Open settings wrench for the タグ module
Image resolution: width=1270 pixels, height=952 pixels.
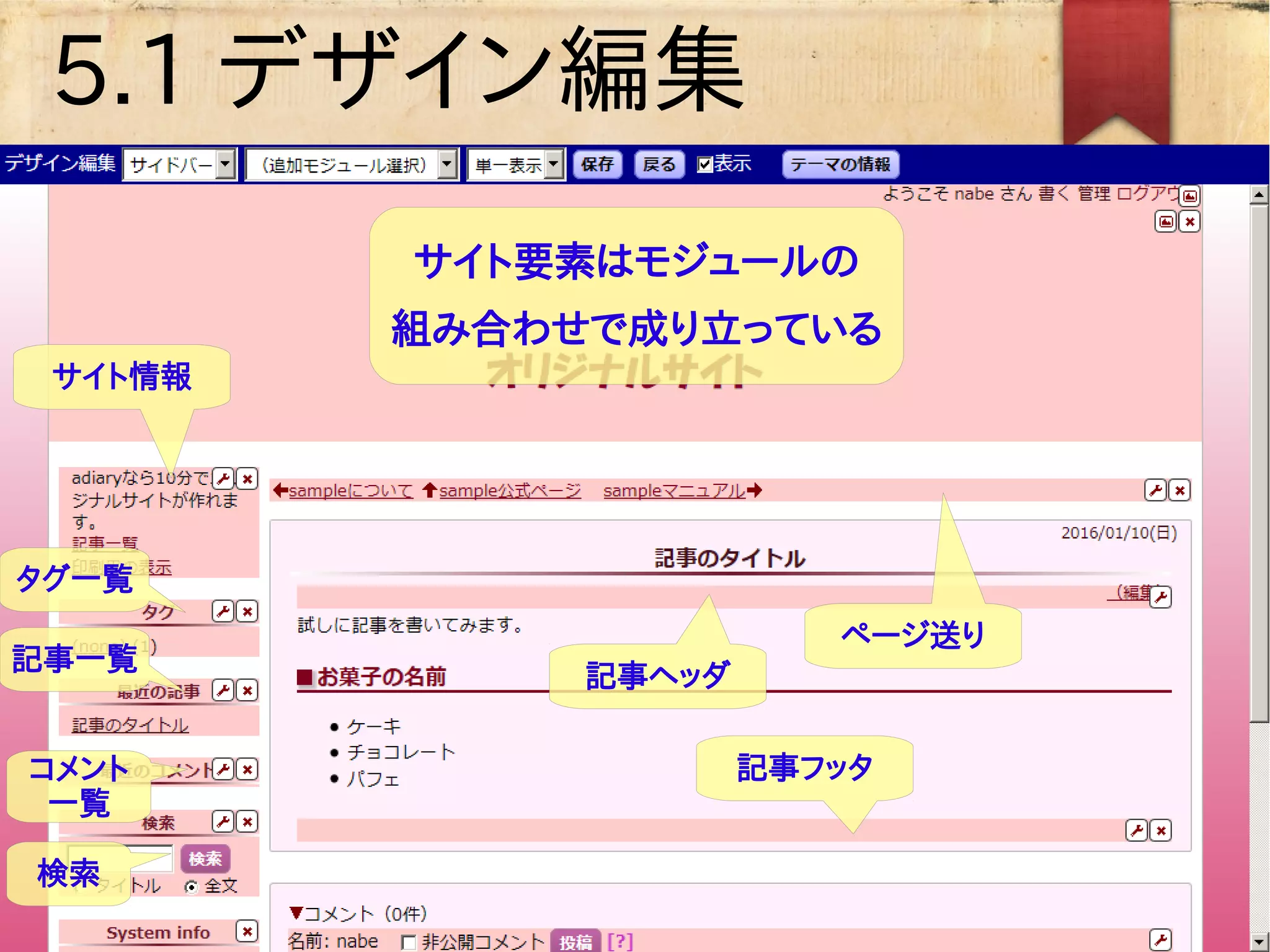(223, 611)
